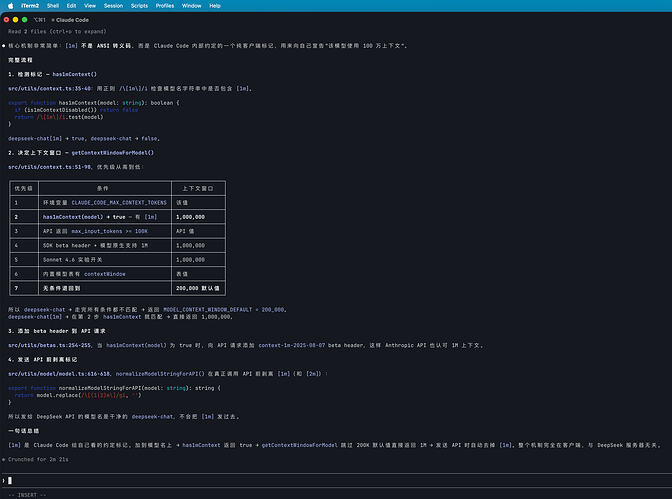The height and width of the screenshot is (499, 672).
Task: Click 'export function normalizeModelStringForAPI' signature line
Action: (x=114, y=388)
